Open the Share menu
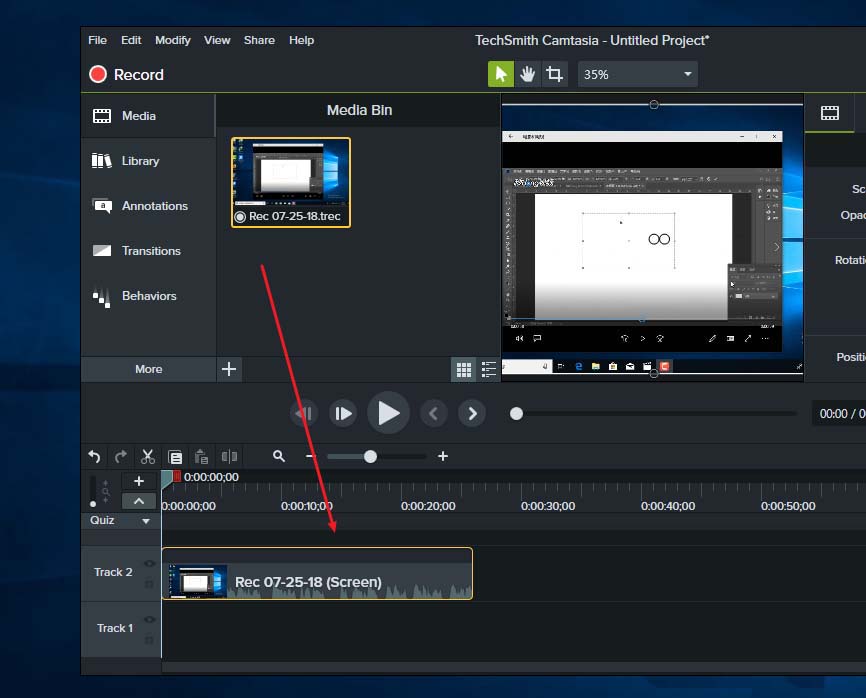866x698 pixels. pyautogui.click(x=259, y=40)
